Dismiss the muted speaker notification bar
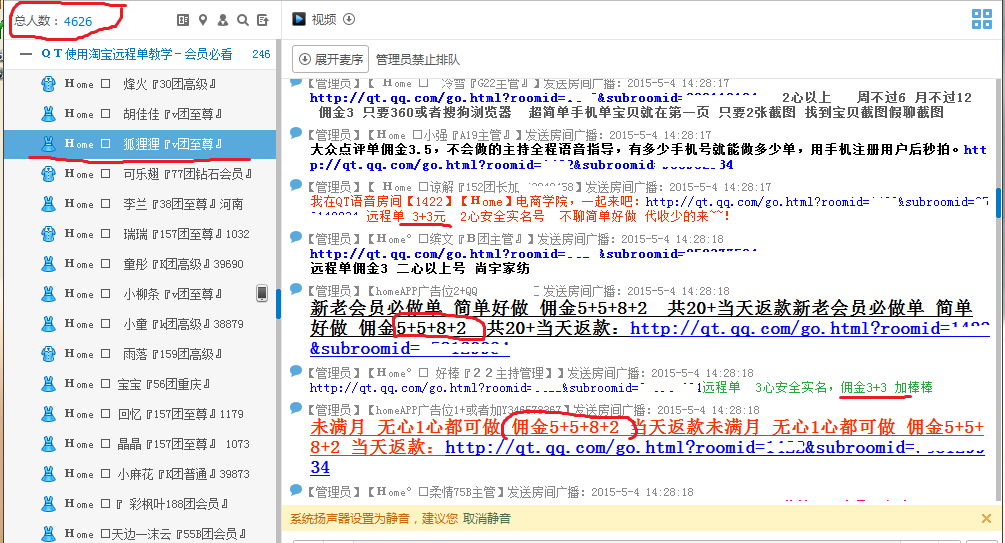The height and width of the screenshot is (543, 1005). point(986,518)
